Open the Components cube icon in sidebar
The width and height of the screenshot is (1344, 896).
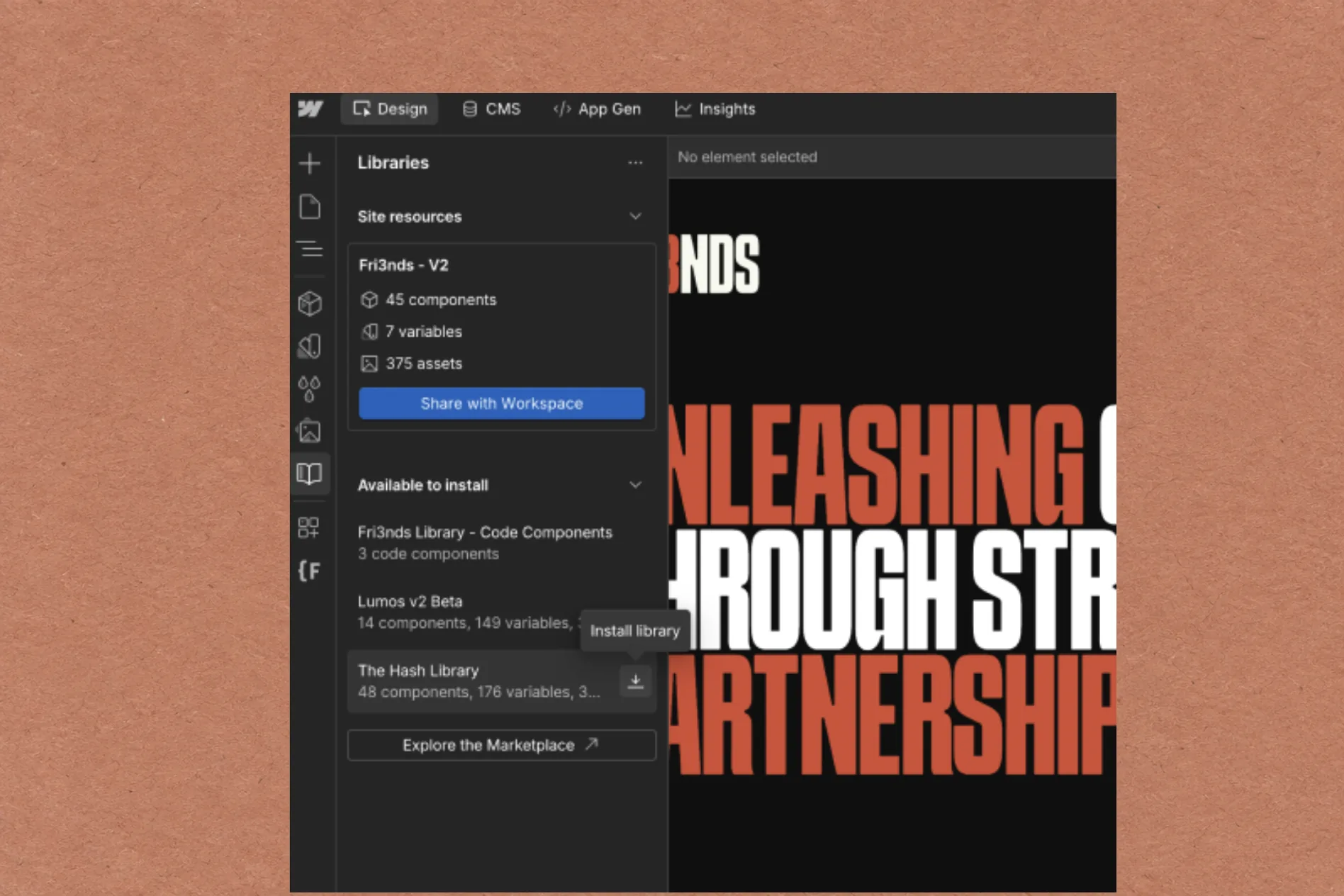coord(310,303)
